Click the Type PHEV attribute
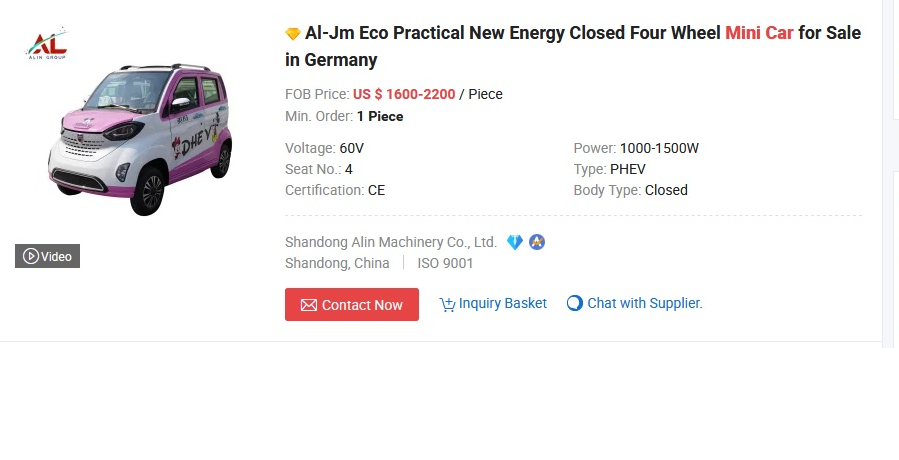The image size is (899, 460). pos(612,169)
